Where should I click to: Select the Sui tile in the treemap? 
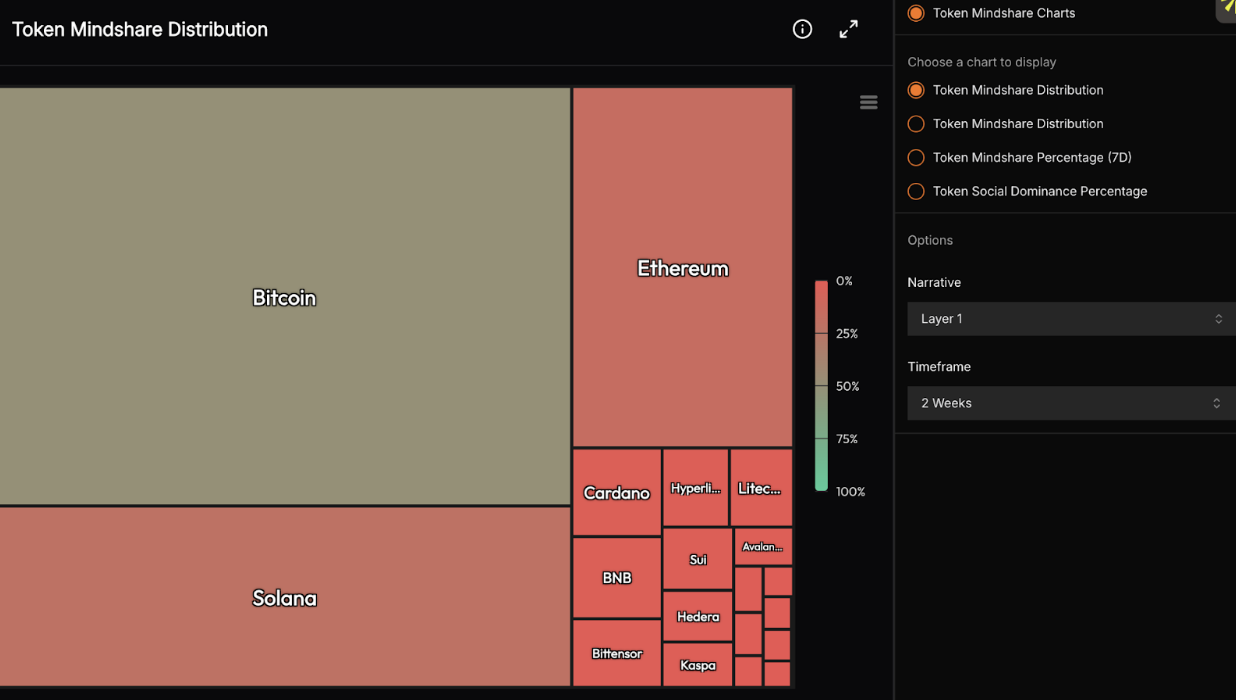pos(697,559)
